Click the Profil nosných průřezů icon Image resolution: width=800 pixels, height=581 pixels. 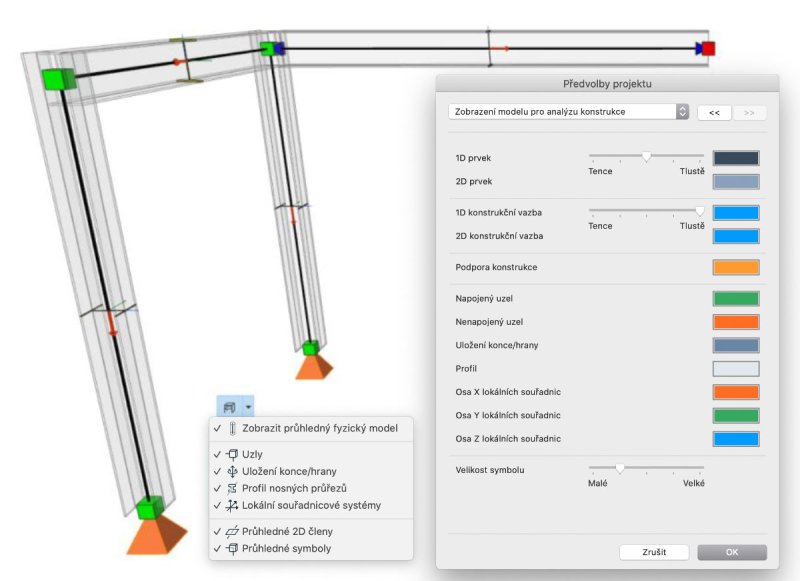pyautogui.click(x=232, y=488)
